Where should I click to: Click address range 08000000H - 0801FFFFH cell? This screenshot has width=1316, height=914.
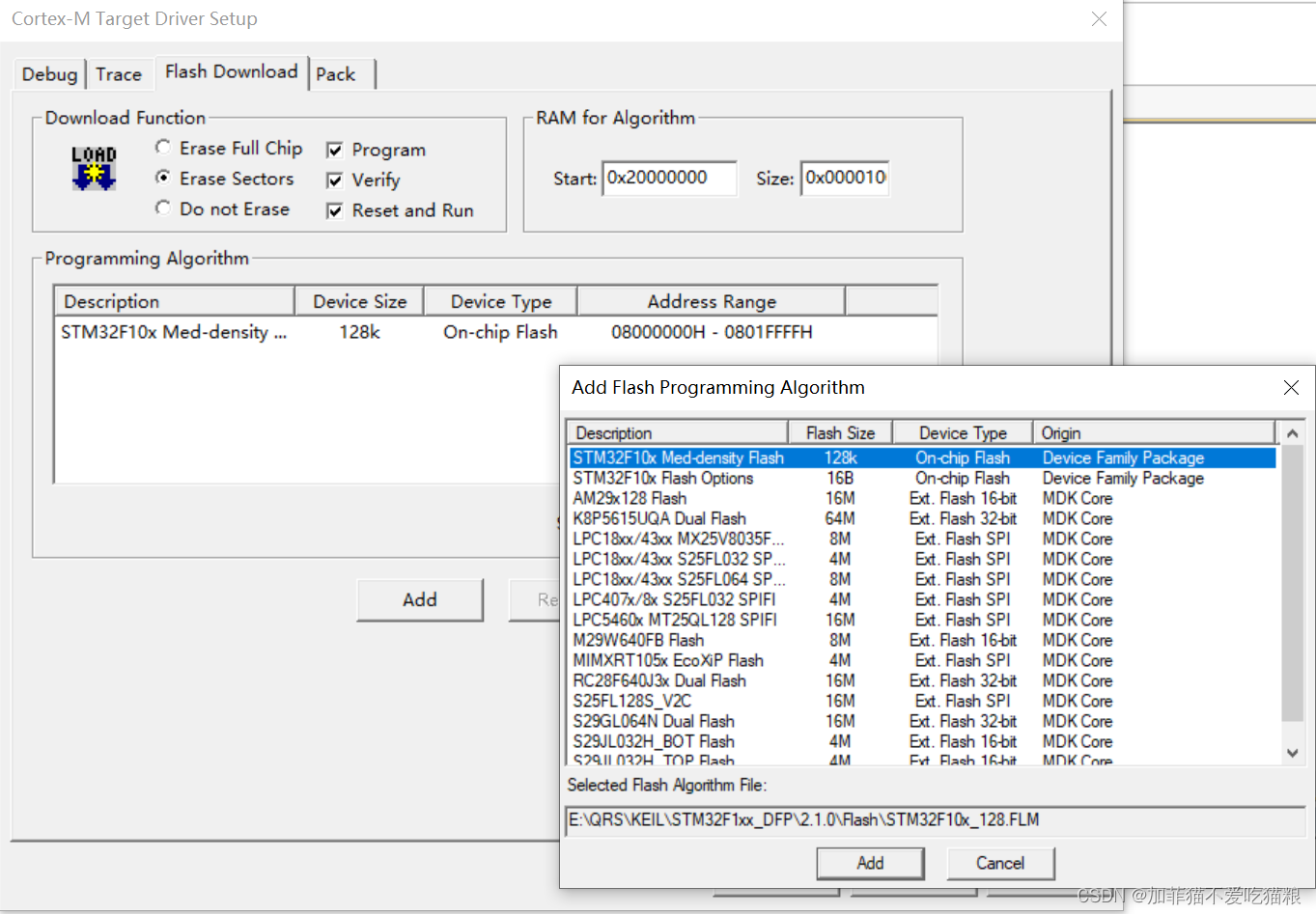click(712, 332)
